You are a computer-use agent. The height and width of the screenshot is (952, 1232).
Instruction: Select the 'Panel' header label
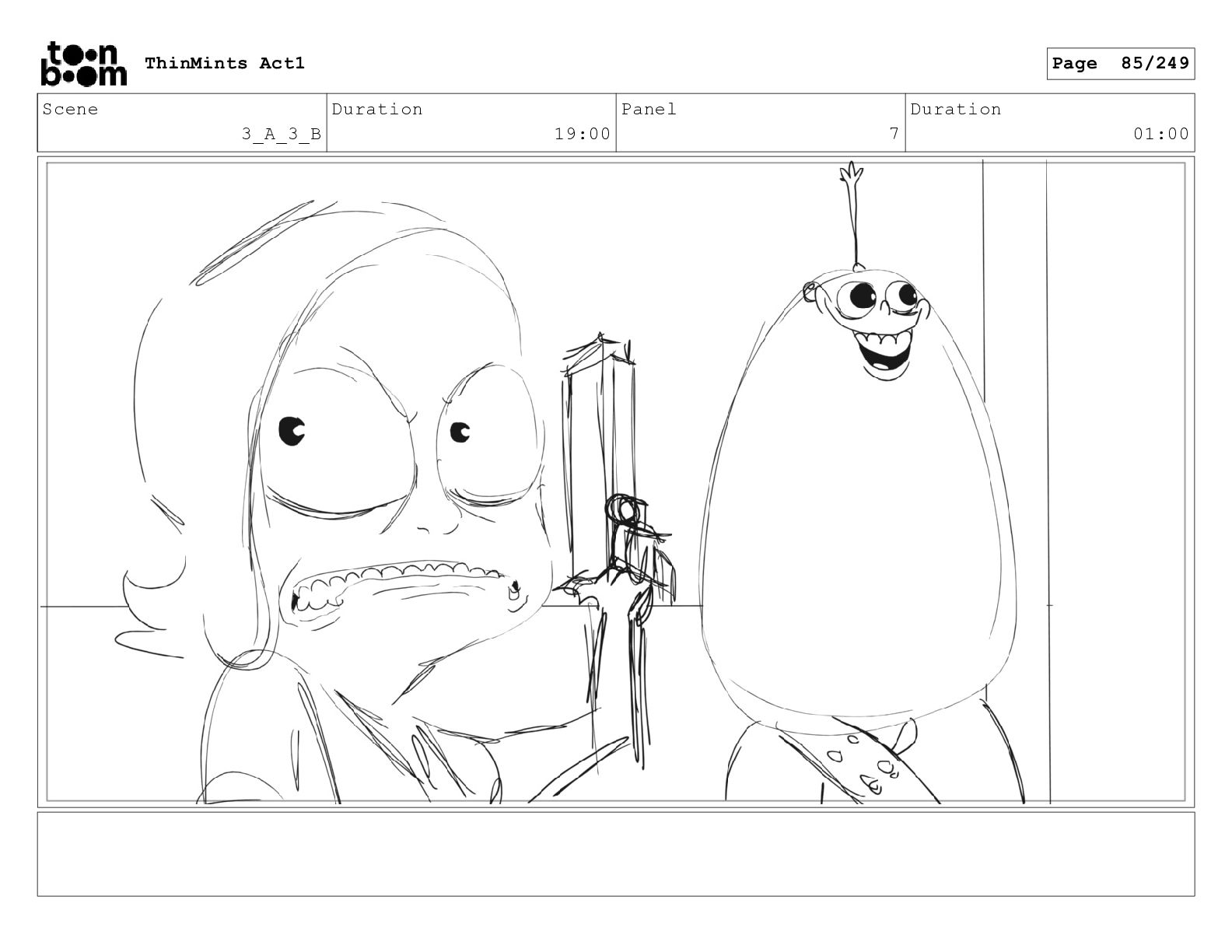pos(649,109)
